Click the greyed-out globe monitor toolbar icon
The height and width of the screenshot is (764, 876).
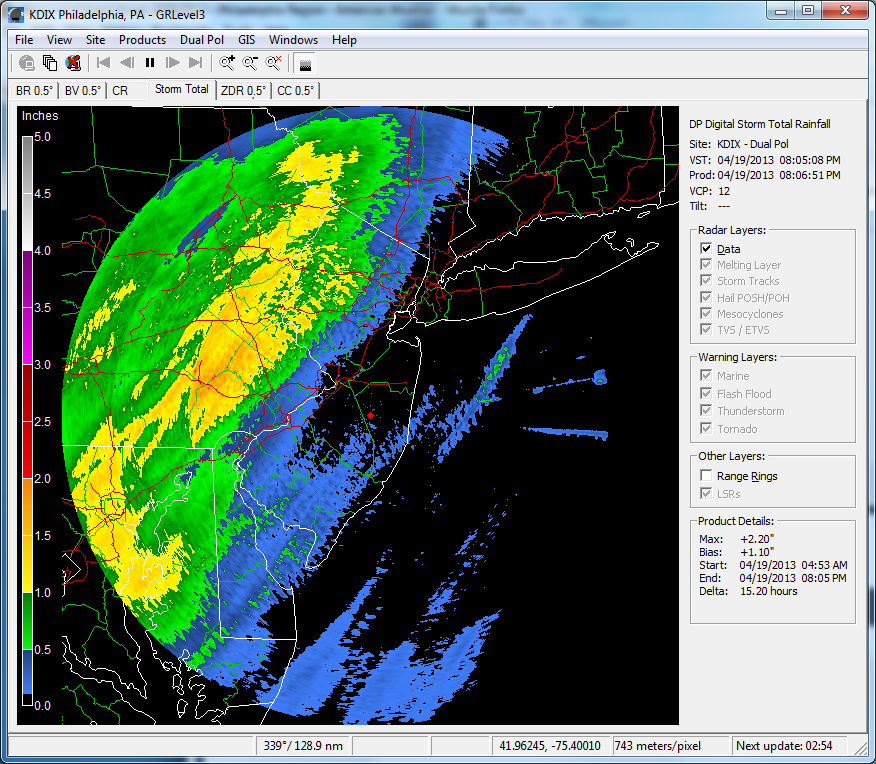[x=26, y=63]
